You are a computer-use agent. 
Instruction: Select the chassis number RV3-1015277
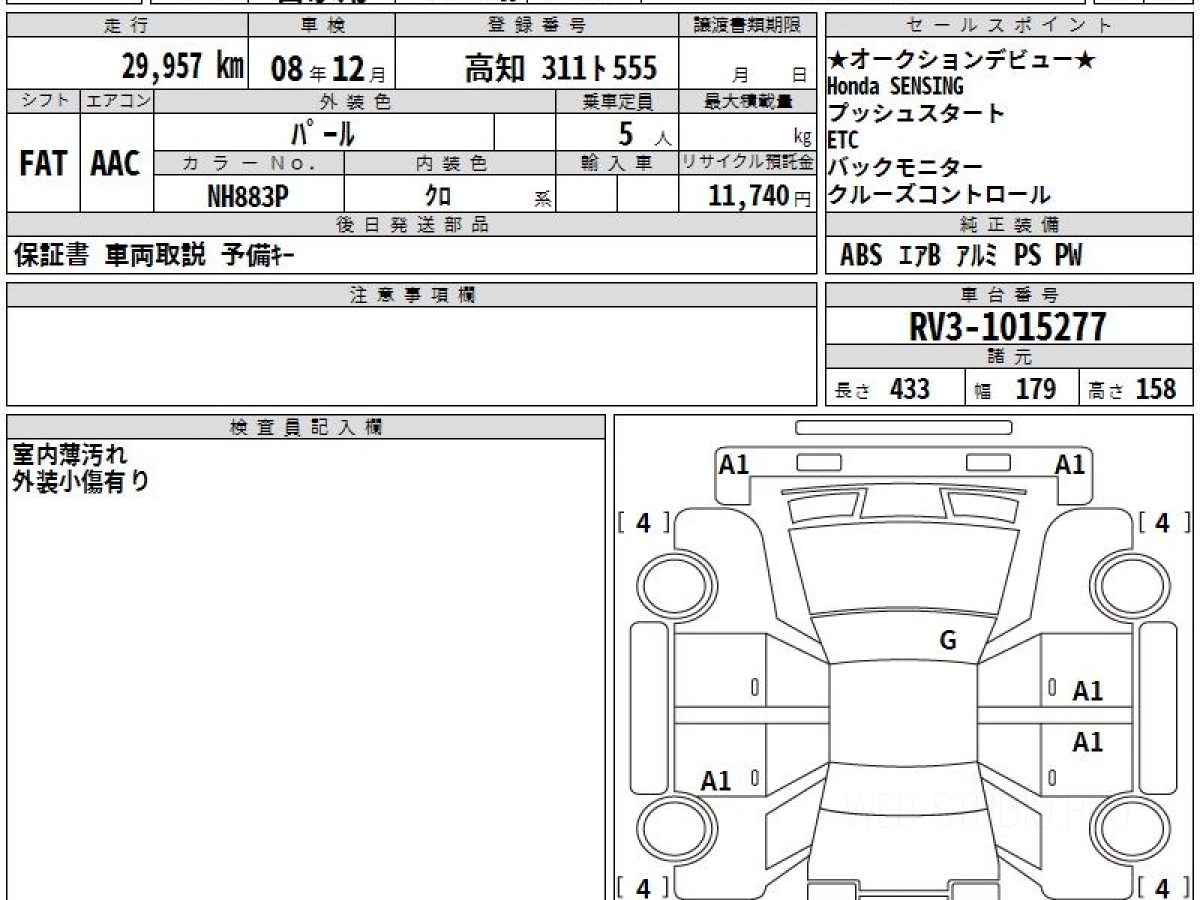pyautogui.click(x=1007, y=327)
